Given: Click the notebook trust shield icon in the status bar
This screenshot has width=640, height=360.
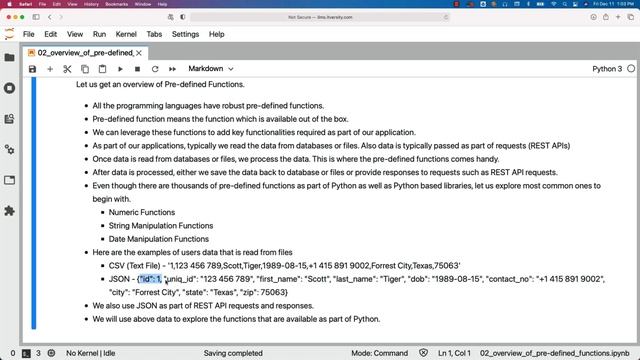Looking at the screenshot, I should 423,353.
